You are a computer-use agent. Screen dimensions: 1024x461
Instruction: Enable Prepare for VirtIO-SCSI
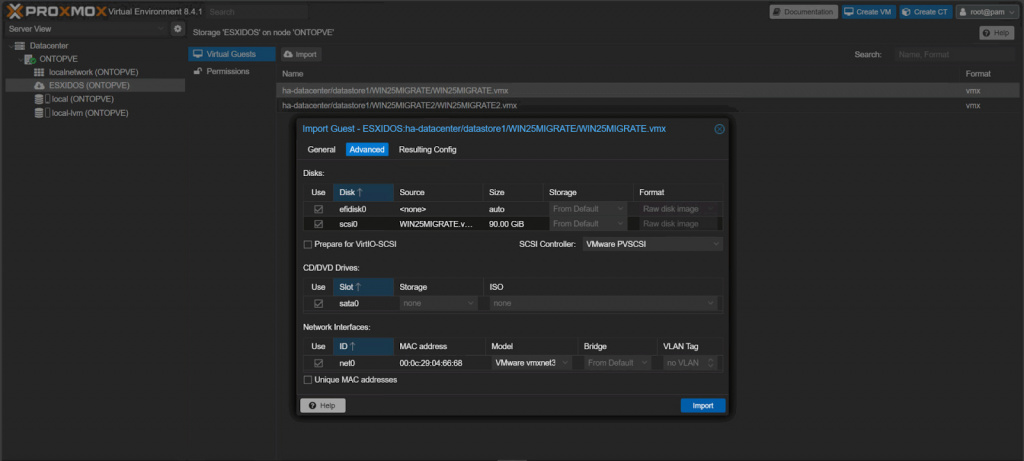(x=308, y=244)
